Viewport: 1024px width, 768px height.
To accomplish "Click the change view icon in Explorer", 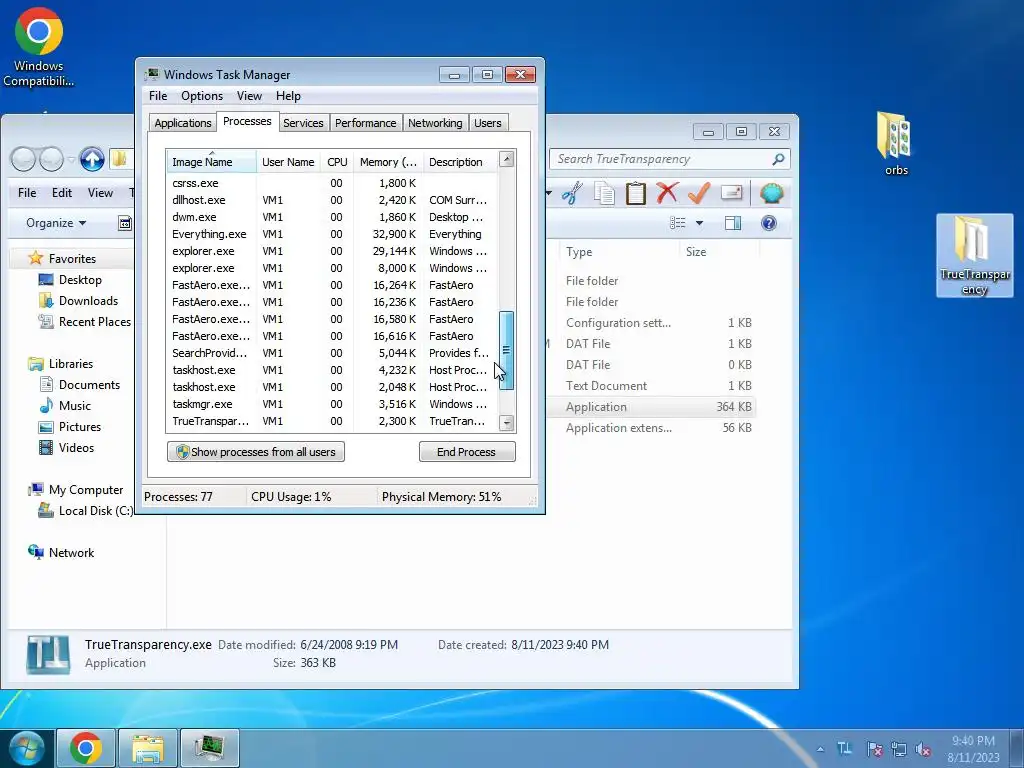I will [678, 223].
